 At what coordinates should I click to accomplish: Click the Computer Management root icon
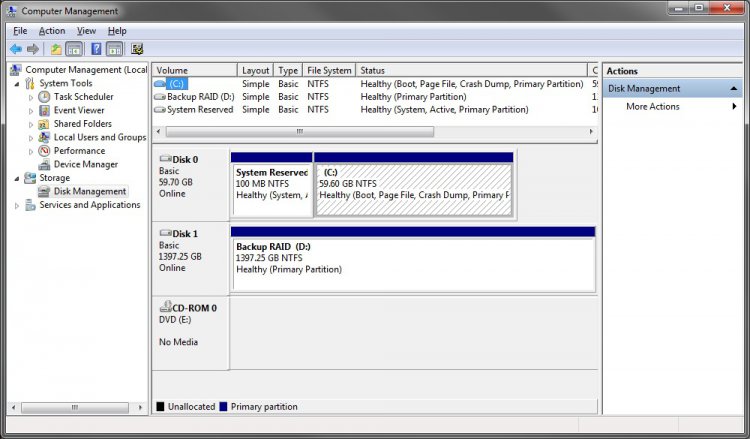pos(15,70)
